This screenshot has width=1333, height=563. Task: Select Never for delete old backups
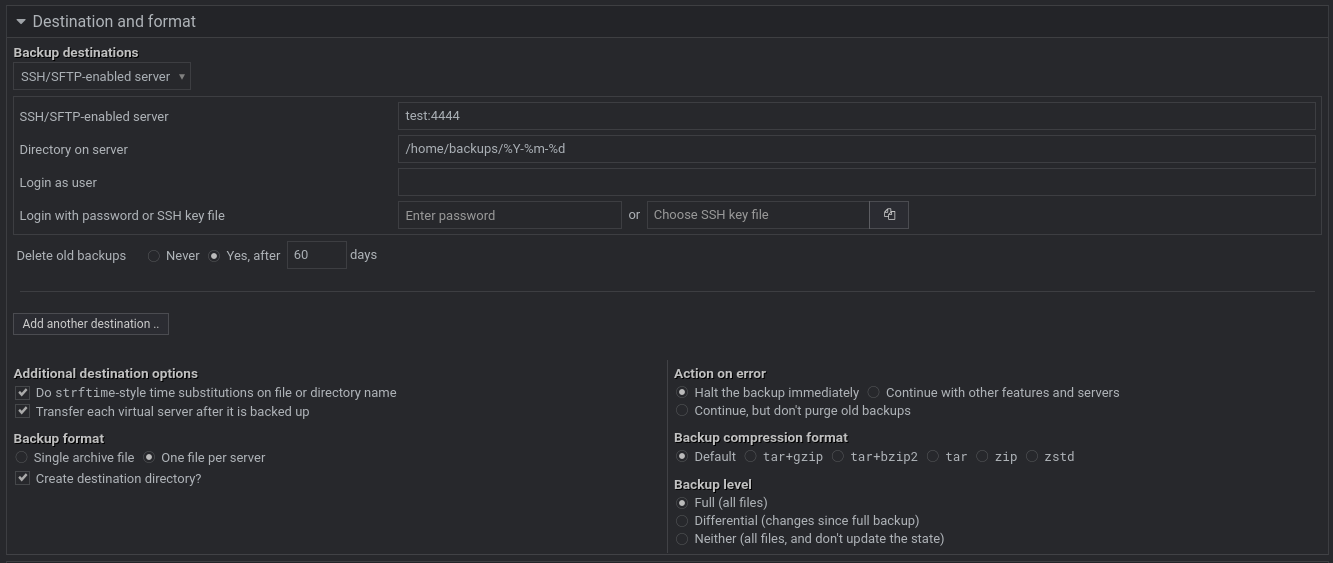tap(154, 256)
